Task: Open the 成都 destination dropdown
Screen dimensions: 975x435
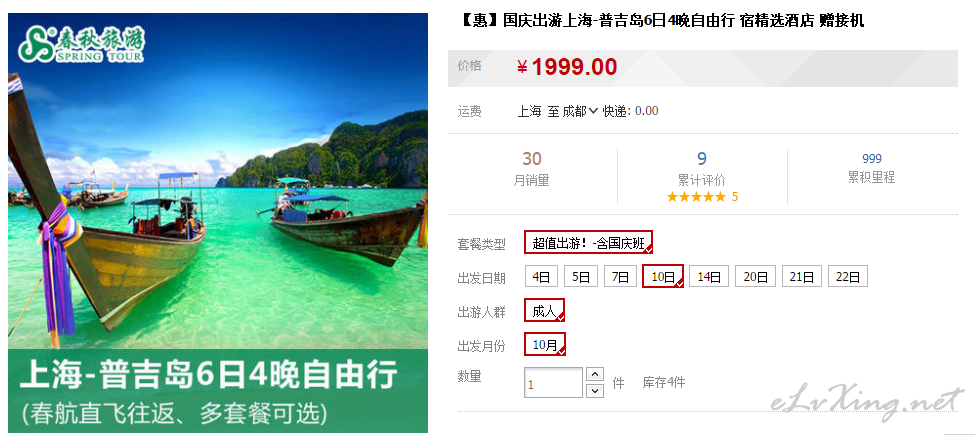Action: click(x=580, y=111)
